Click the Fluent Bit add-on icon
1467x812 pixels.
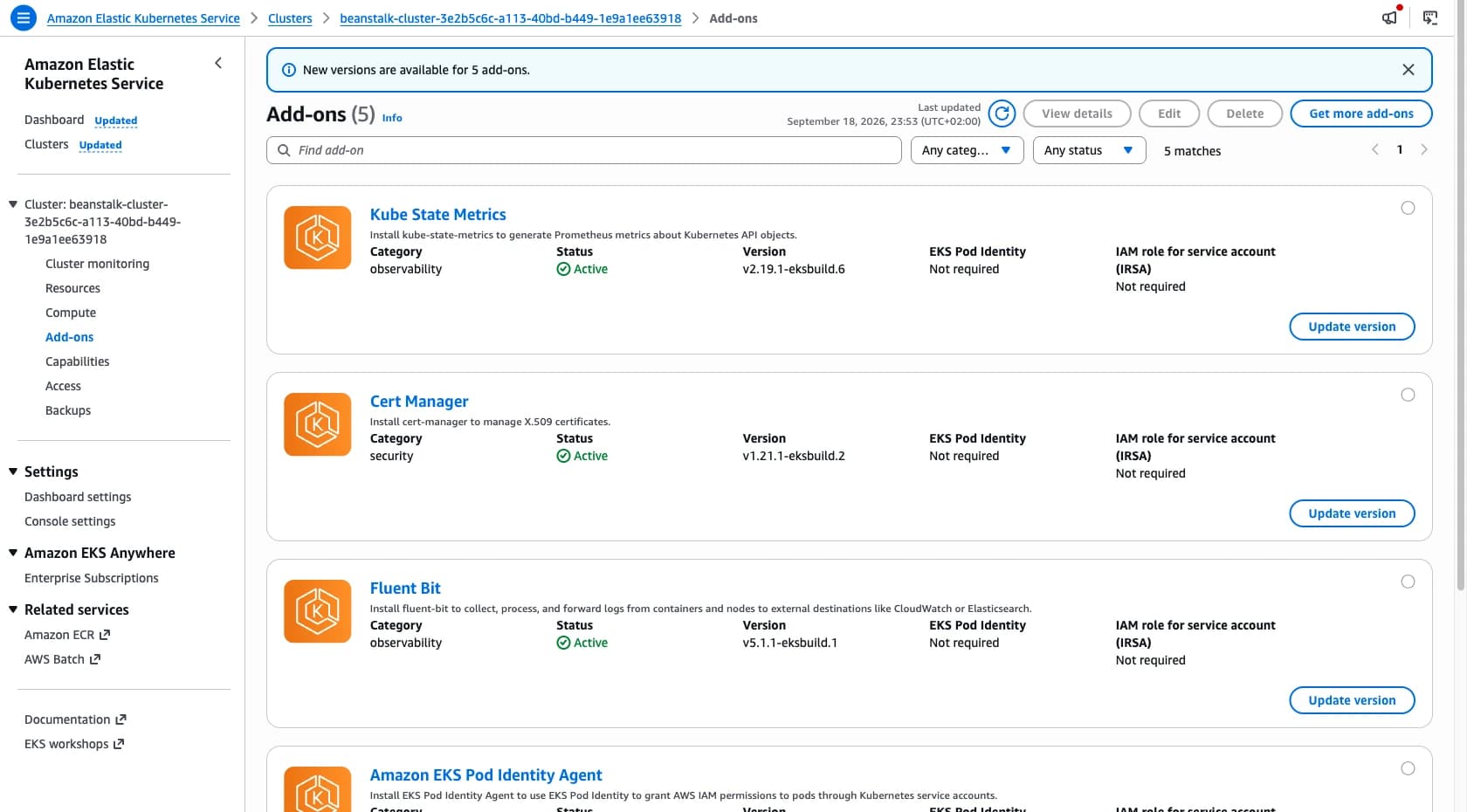(318, 611)
